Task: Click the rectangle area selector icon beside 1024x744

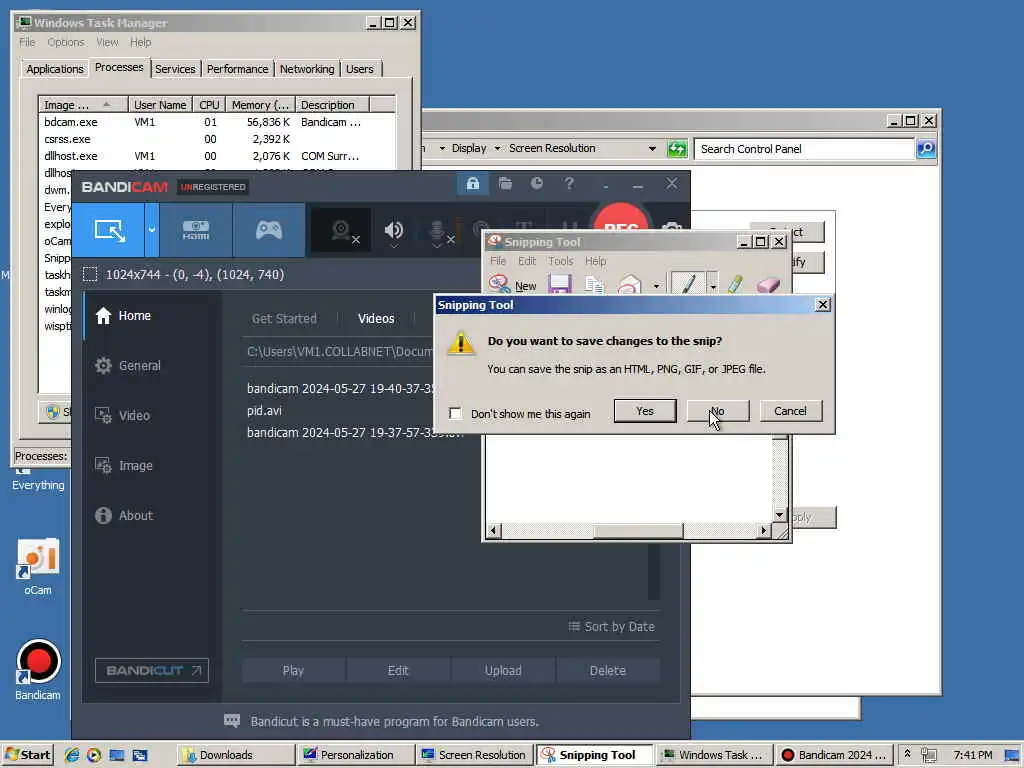Action: point(90,274)
